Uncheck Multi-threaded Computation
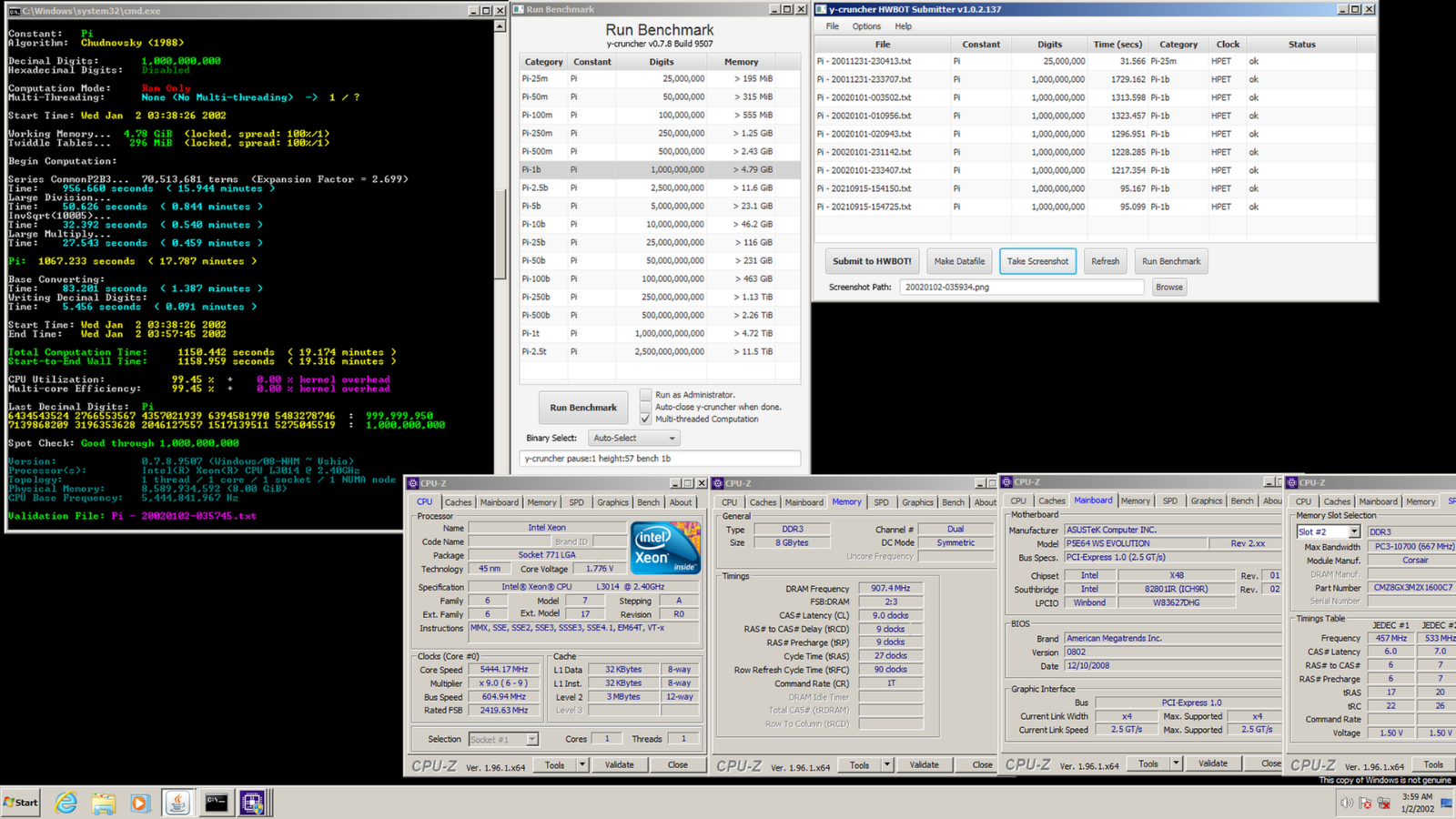Viewport: 1456px width, 819px height. pos(645,419)
